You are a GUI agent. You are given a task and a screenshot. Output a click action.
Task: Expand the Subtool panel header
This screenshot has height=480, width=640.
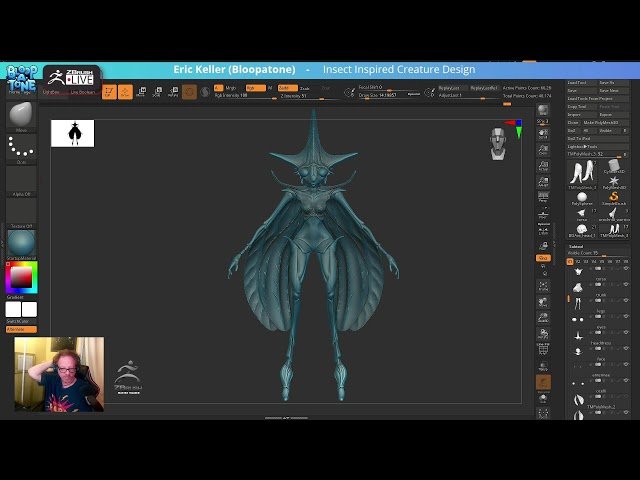click(x=577, y=246)
